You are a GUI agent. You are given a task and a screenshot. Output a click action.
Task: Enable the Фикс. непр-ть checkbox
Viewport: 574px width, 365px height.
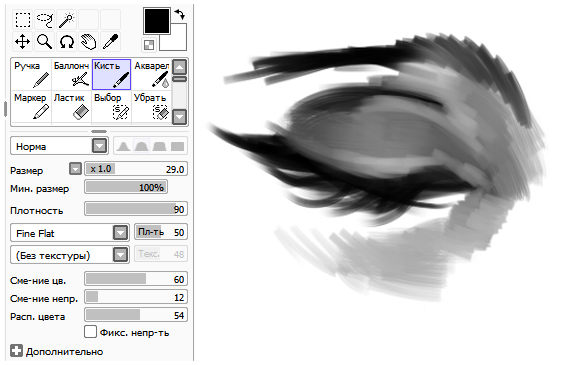pos(90,332)
